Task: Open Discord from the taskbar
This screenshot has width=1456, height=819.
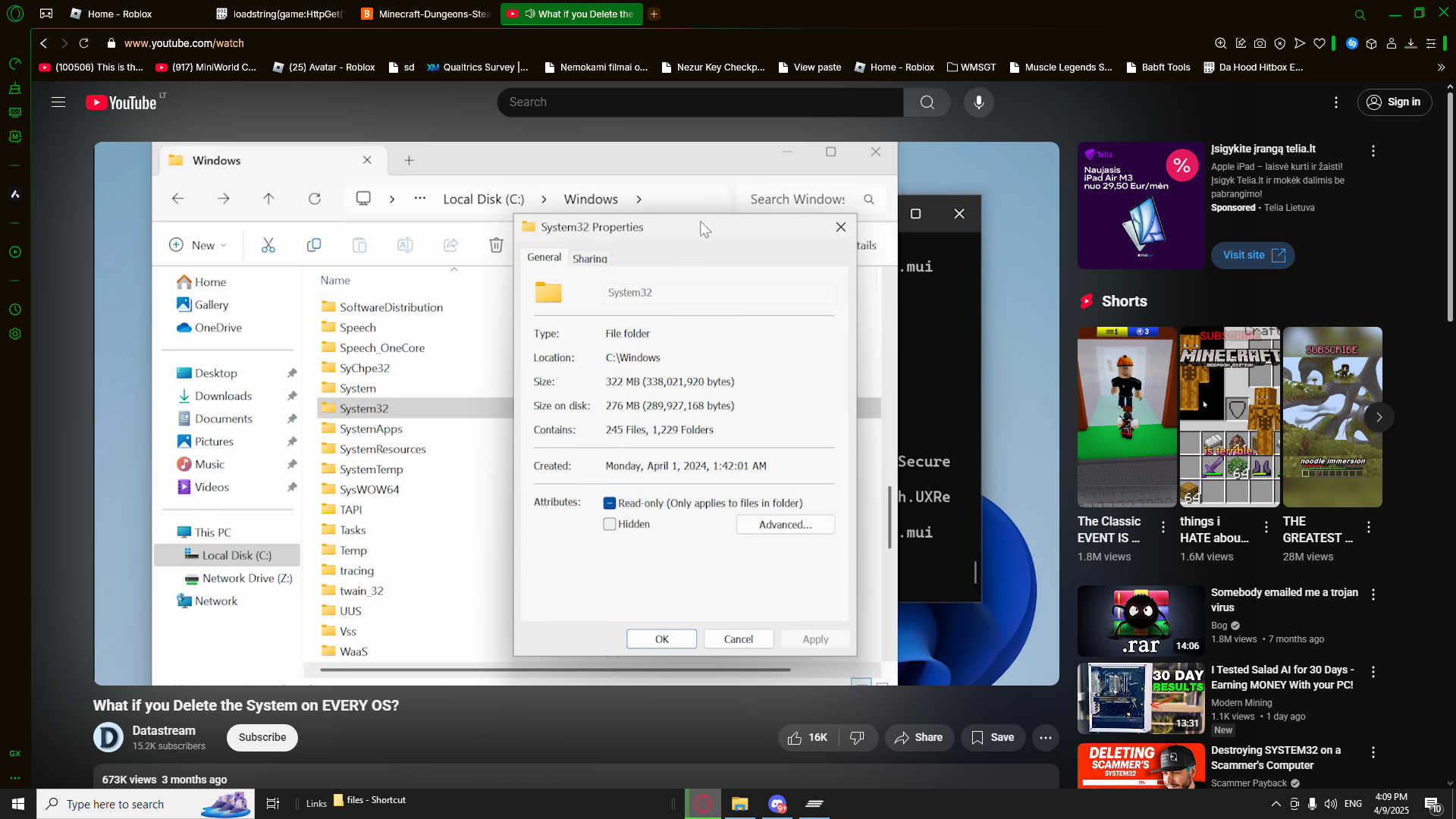Action: pos(777,804)
